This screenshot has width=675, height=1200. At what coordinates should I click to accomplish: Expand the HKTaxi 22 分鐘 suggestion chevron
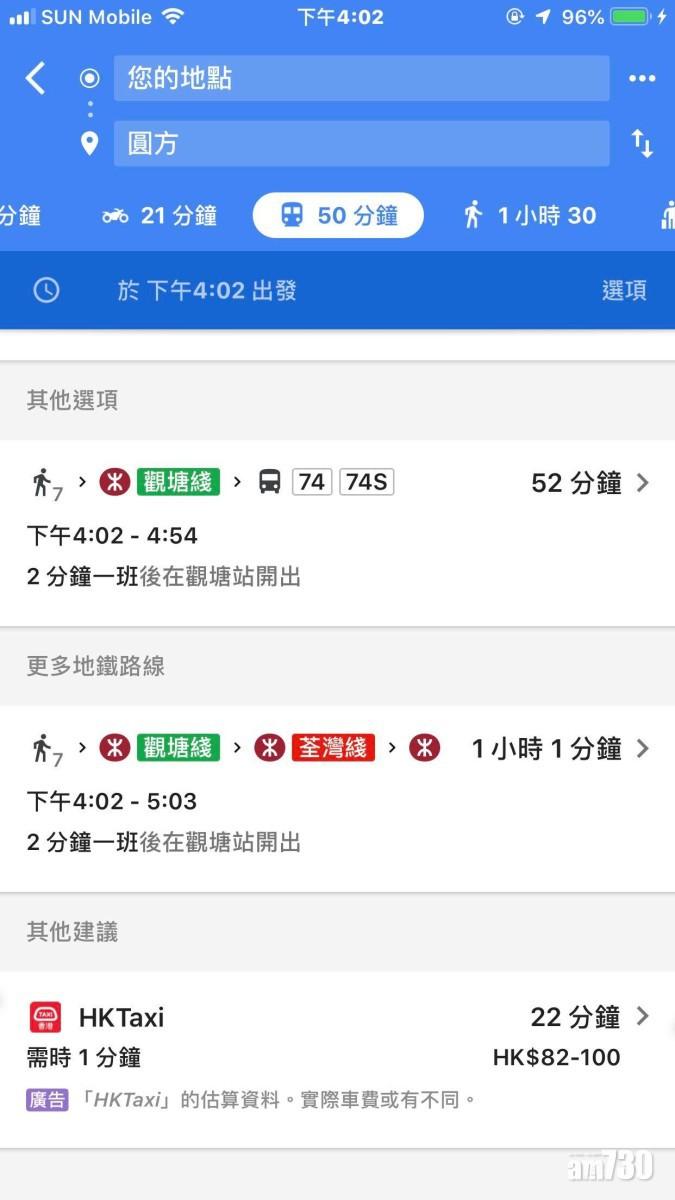(645, 1017)
